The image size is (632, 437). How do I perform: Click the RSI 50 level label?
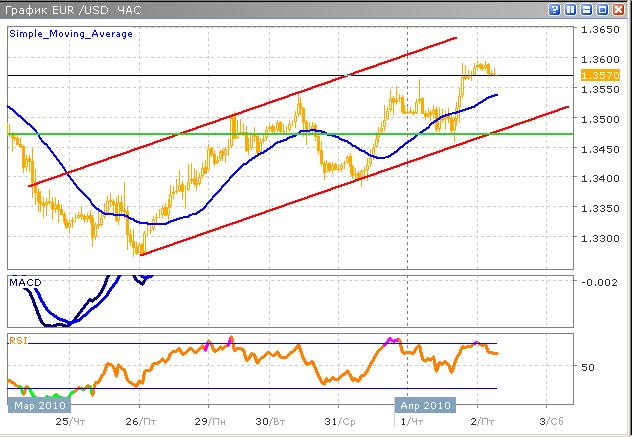click(x=588, y=367)
